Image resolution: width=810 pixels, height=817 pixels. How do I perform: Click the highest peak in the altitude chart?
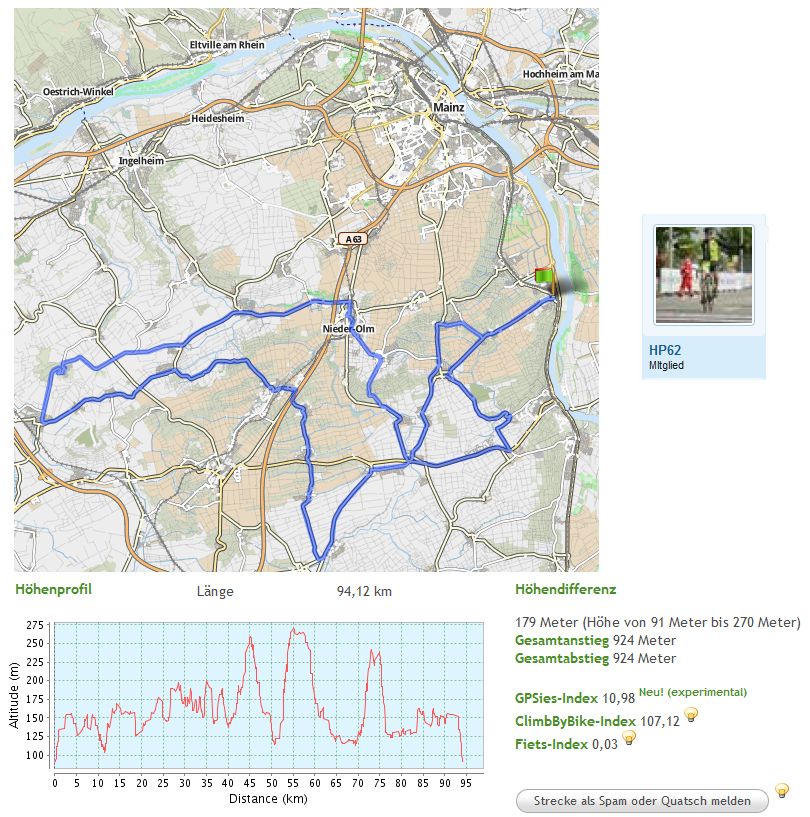pyautogui.click(x=293, y=629)
